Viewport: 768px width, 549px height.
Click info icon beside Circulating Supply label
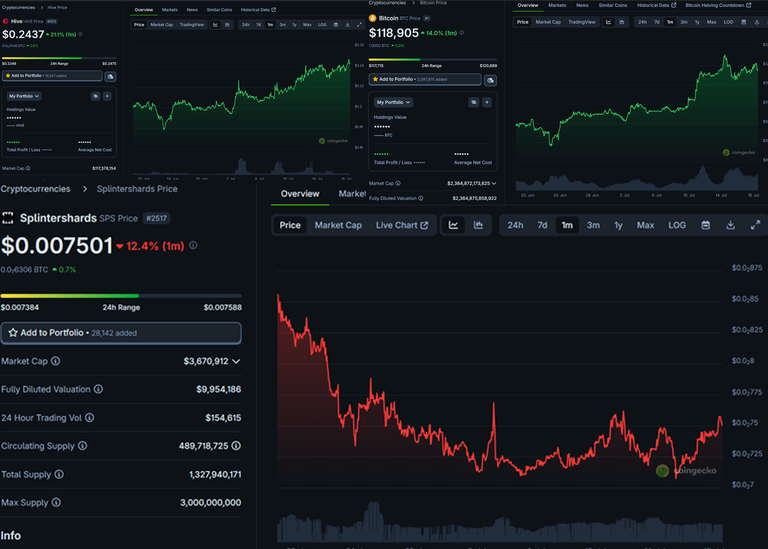pyautogui.click(x=83, y=446)
